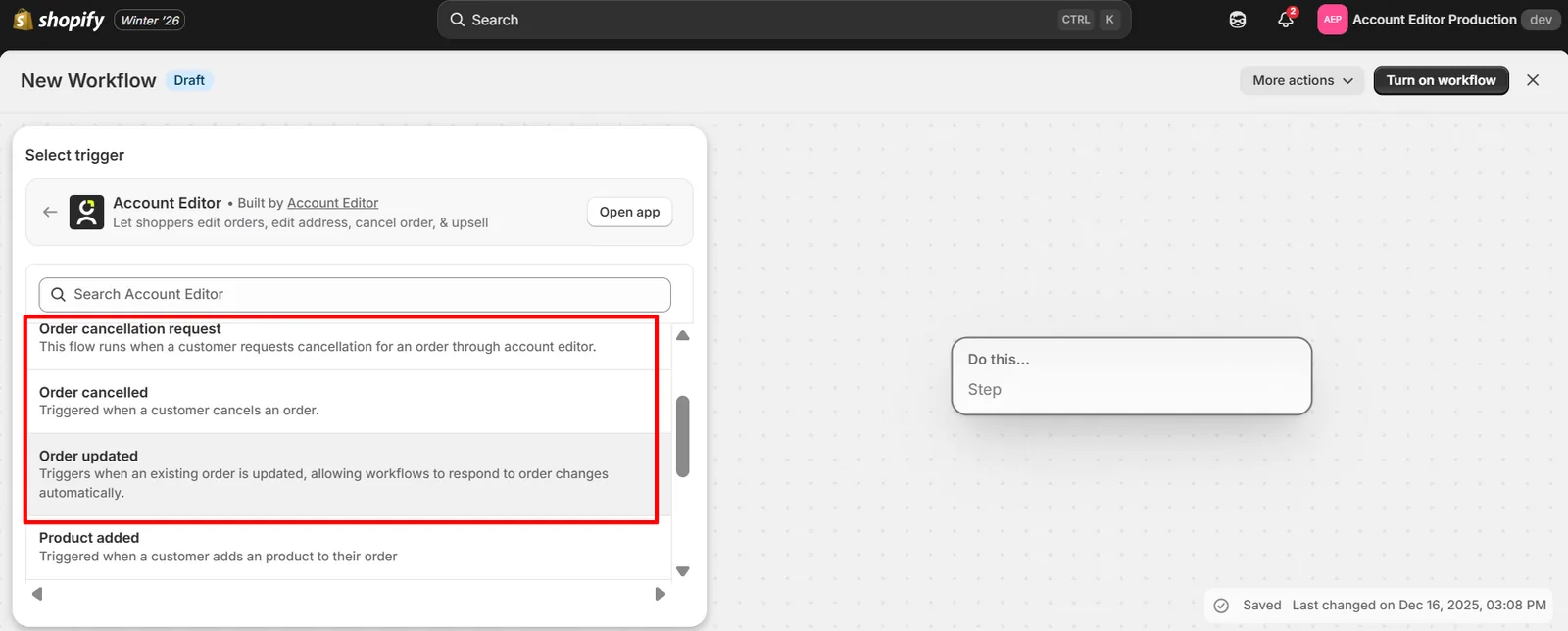Select Order updated trigger
This screenshot has height=631, width=1568.
coord(348,474)
